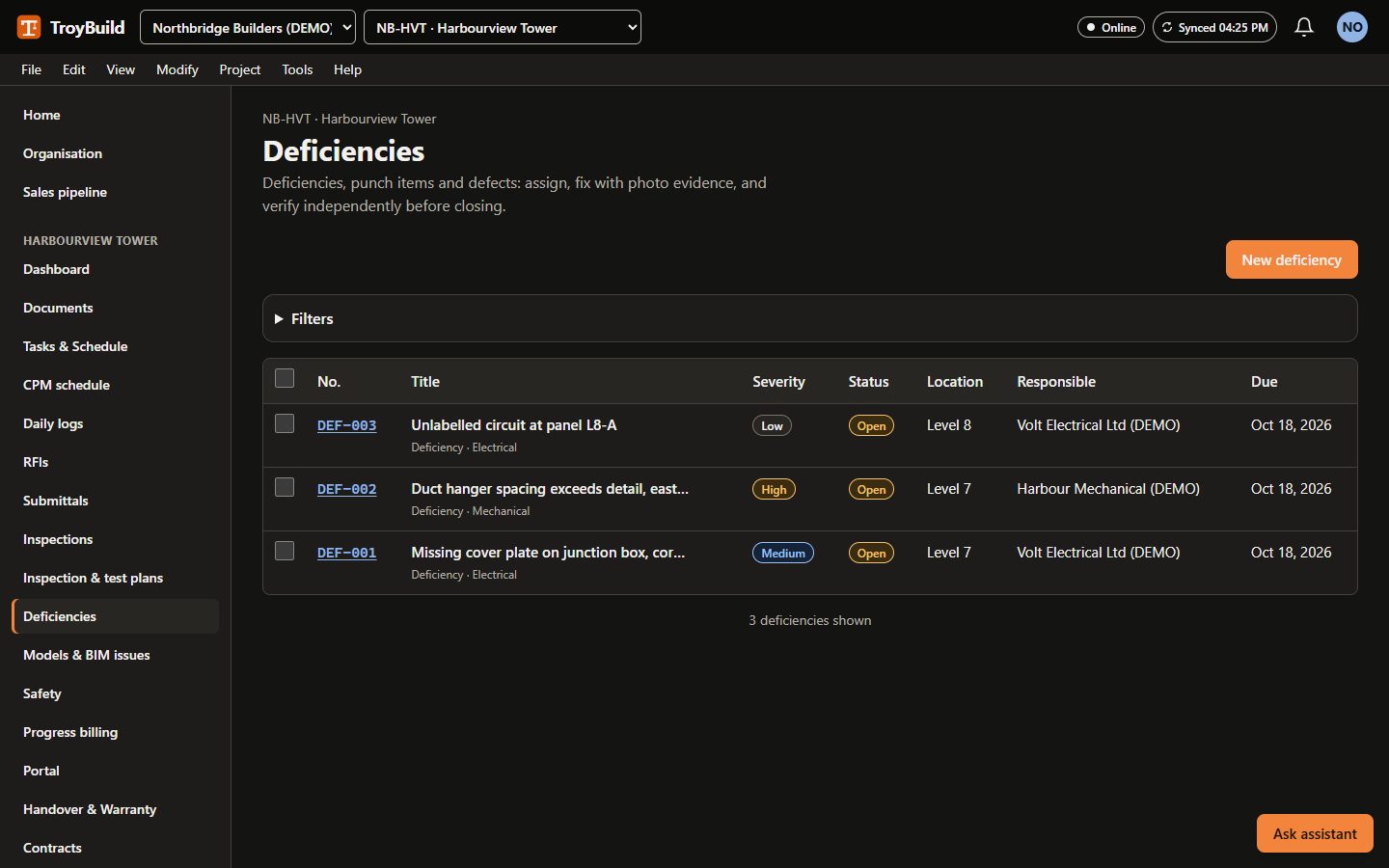This screenshot has height=868, width=1389.
Task: Click 'Missing cover plate on junction box' title
Action: point(548,552)
